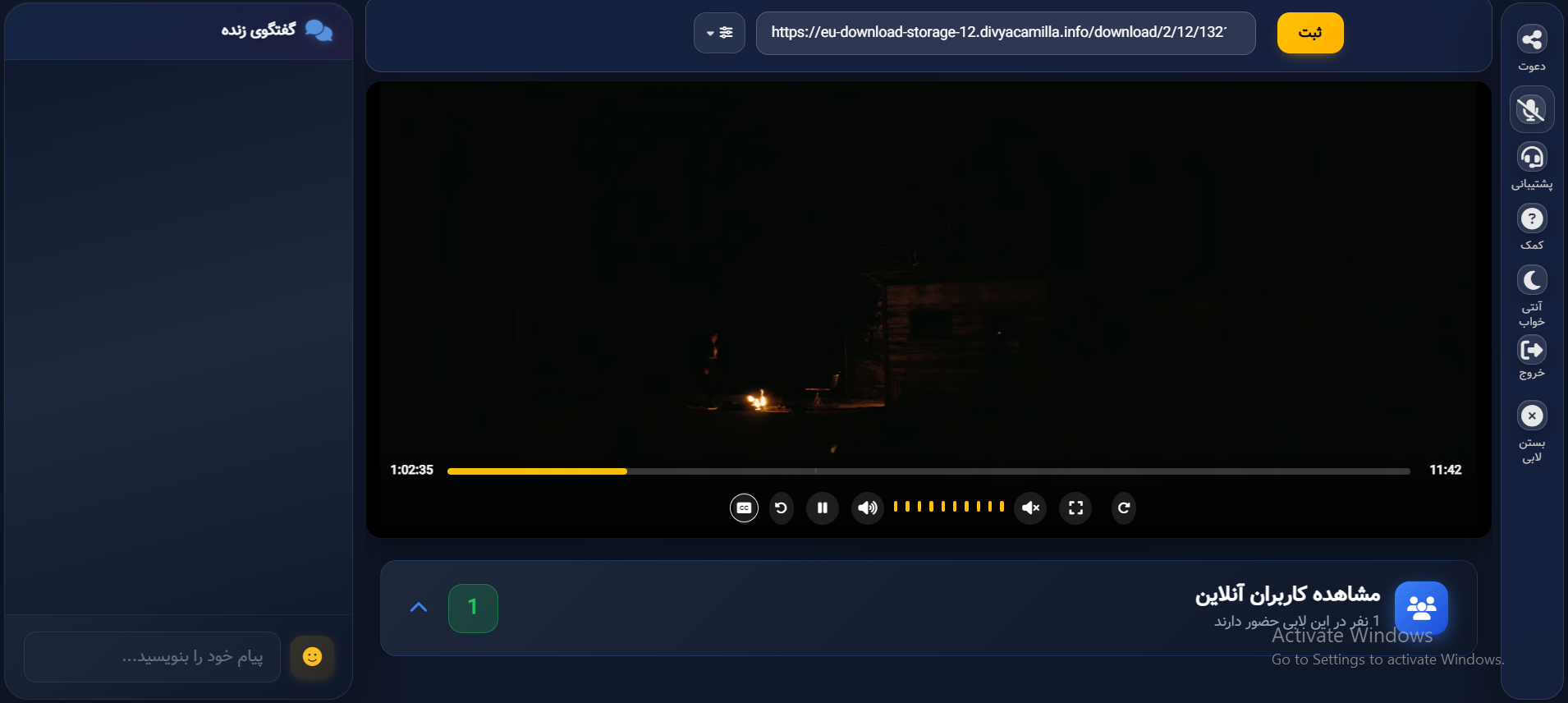Open the settings sliders dropdown

tap(719, 33)
